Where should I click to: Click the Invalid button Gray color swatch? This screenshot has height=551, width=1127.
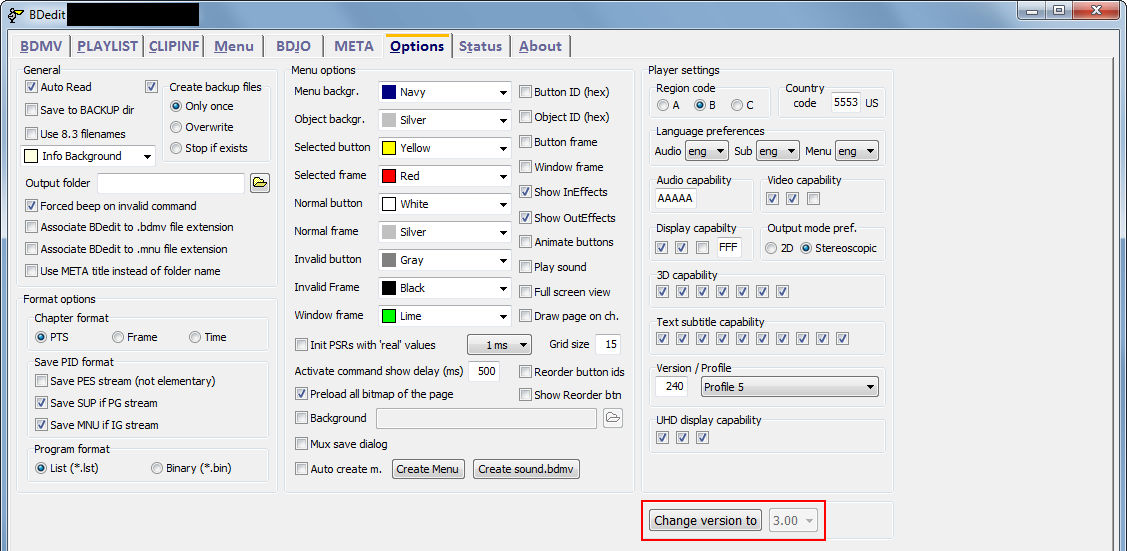pos(389,260)
